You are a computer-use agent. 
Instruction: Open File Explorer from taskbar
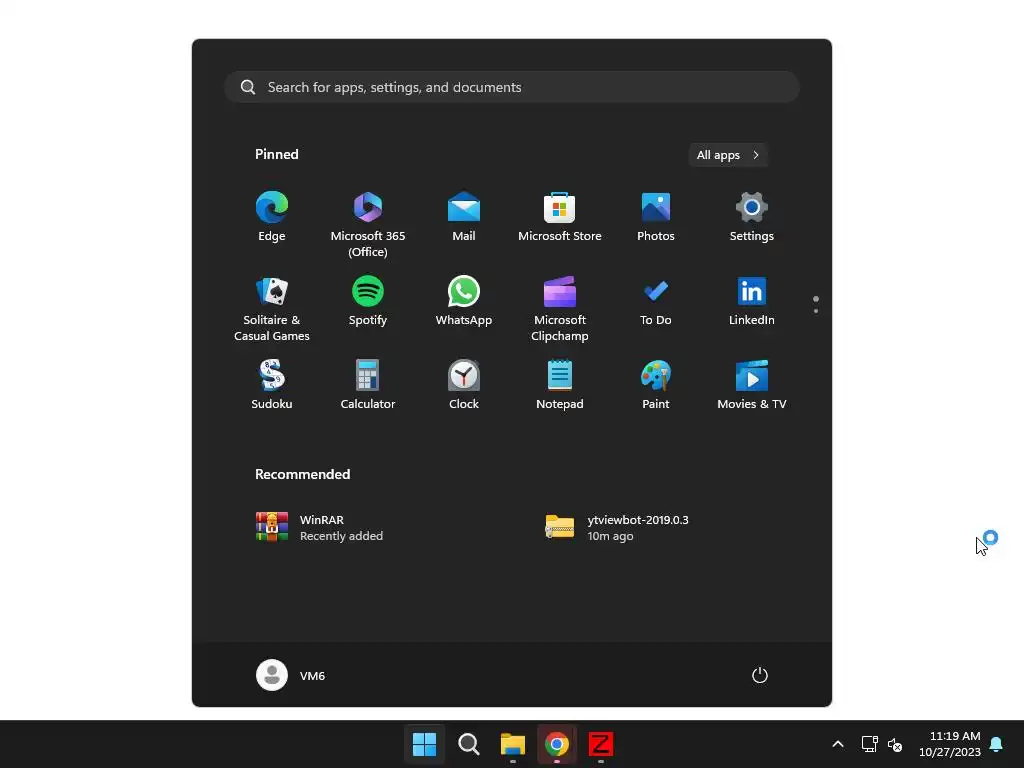513,744
